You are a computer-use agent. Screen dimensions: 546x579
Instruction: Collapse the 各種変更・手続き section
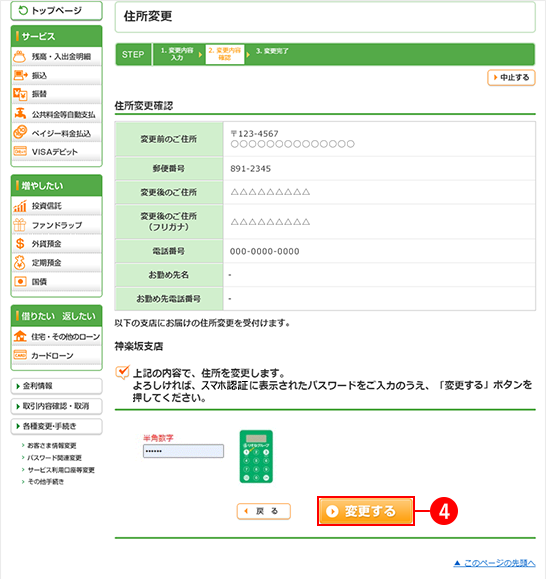56,426
